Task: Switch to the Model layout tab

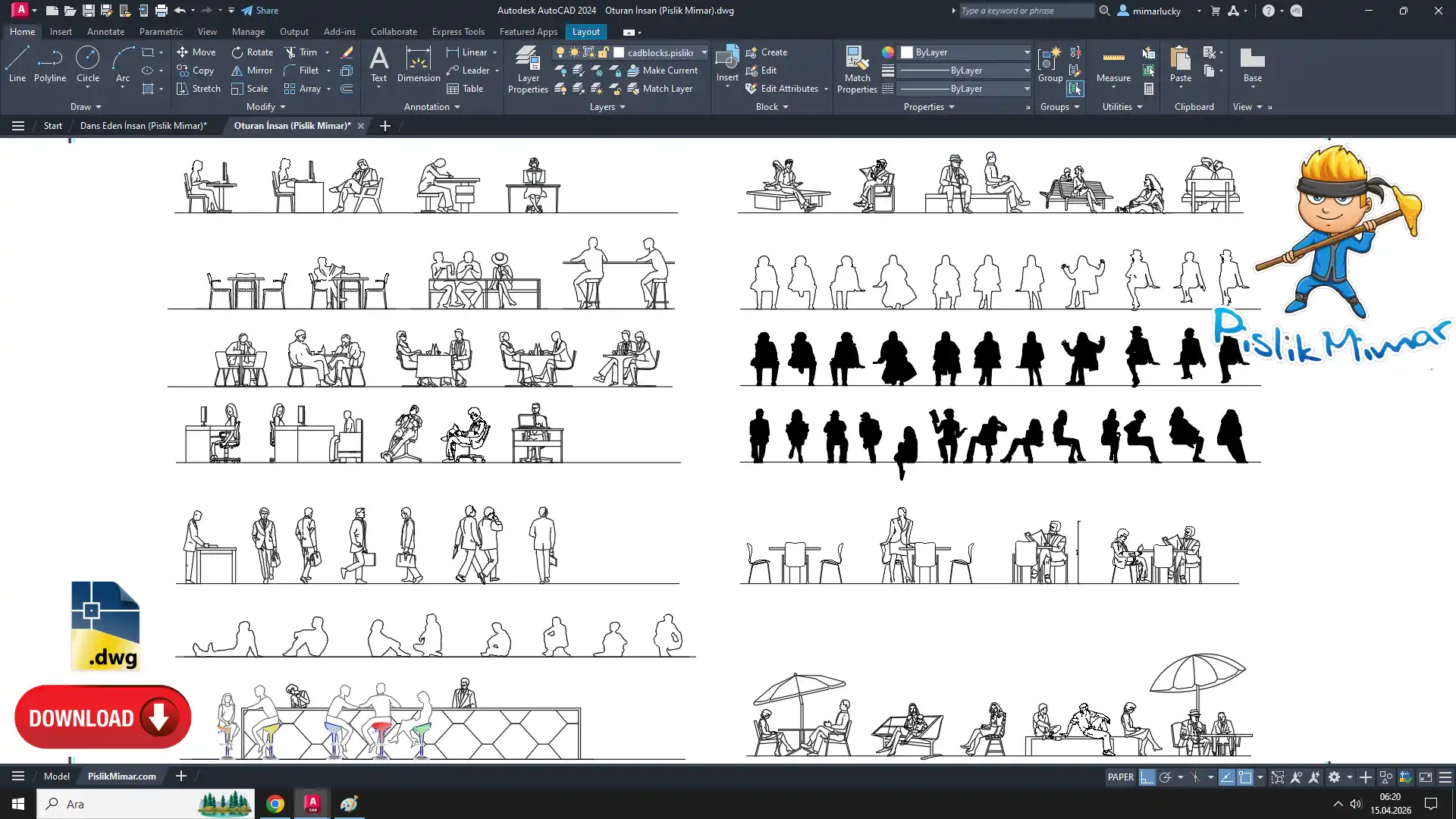Action: (56, 776)
